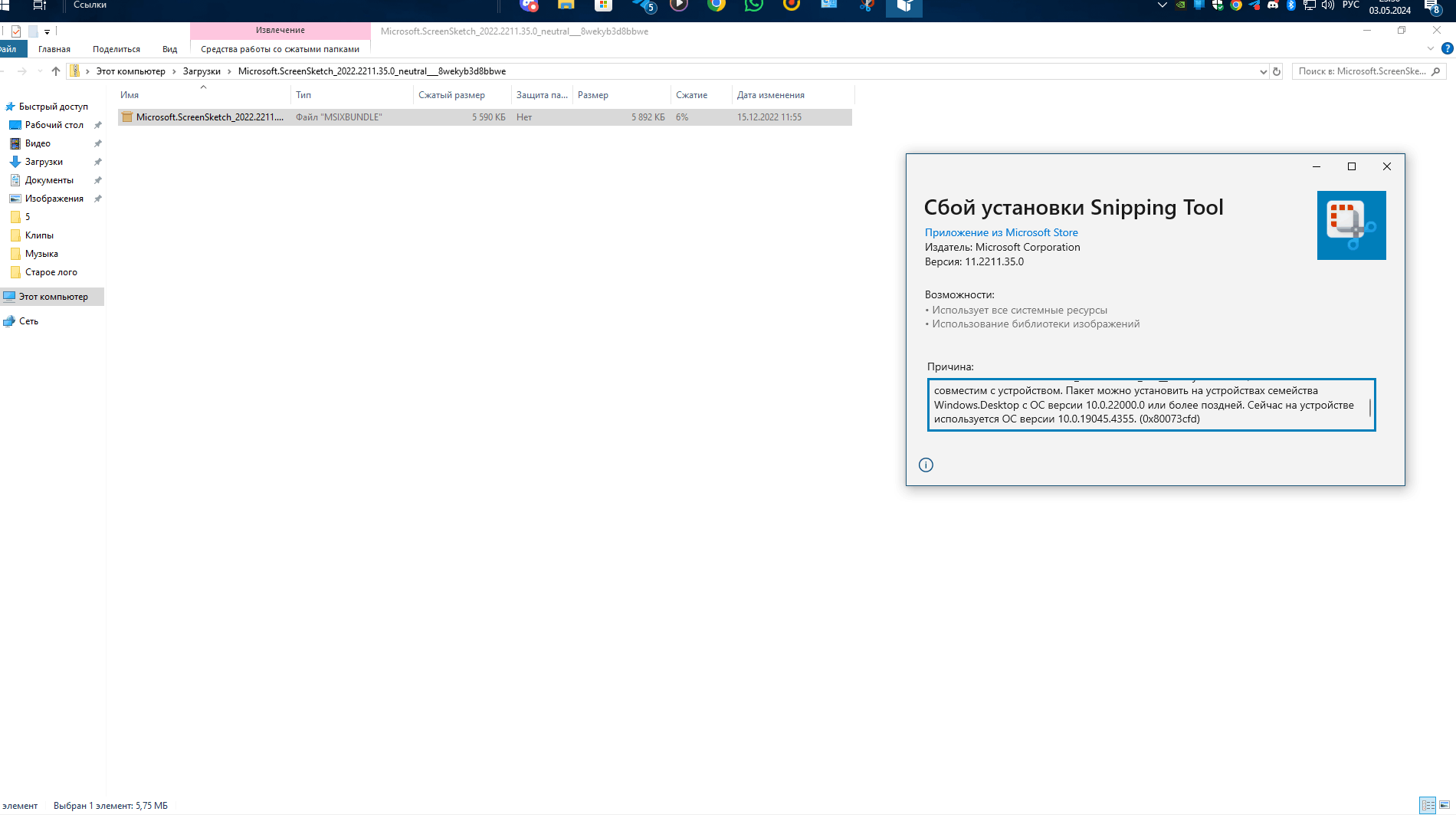The width and height of the screenshot is (1456, 815).
Task: Open Microsoft Store from the taskbar
Action: coord(604,5)
